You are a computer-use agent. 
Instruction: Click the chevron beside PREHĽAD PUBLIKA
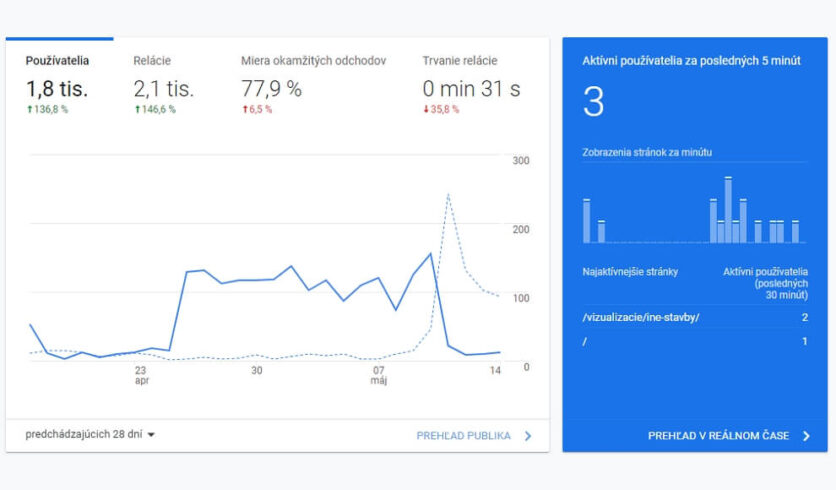(x=528, y=436)
